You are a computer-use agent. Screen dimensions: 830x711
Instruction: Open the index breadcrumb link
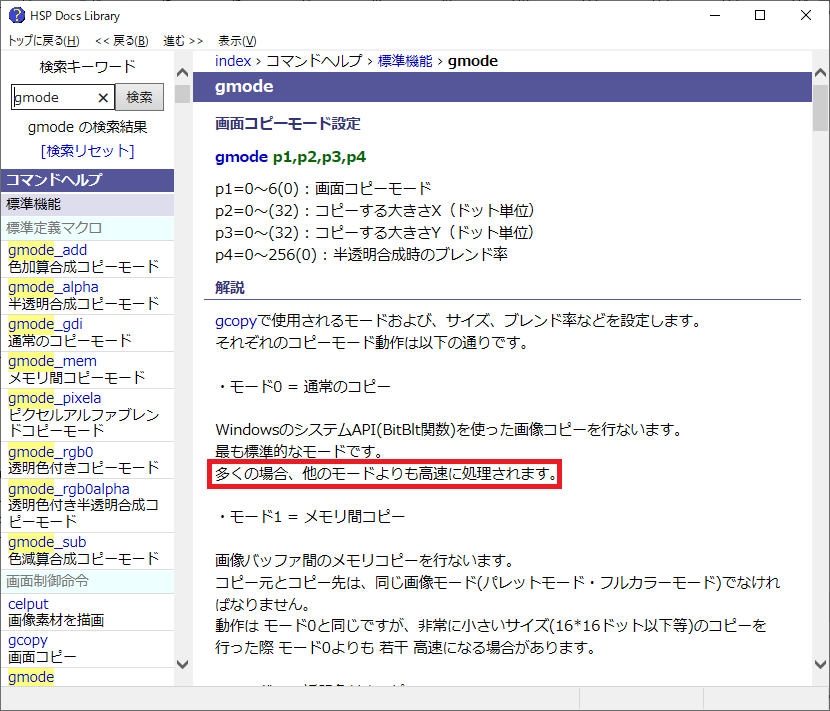pos(233,61)
